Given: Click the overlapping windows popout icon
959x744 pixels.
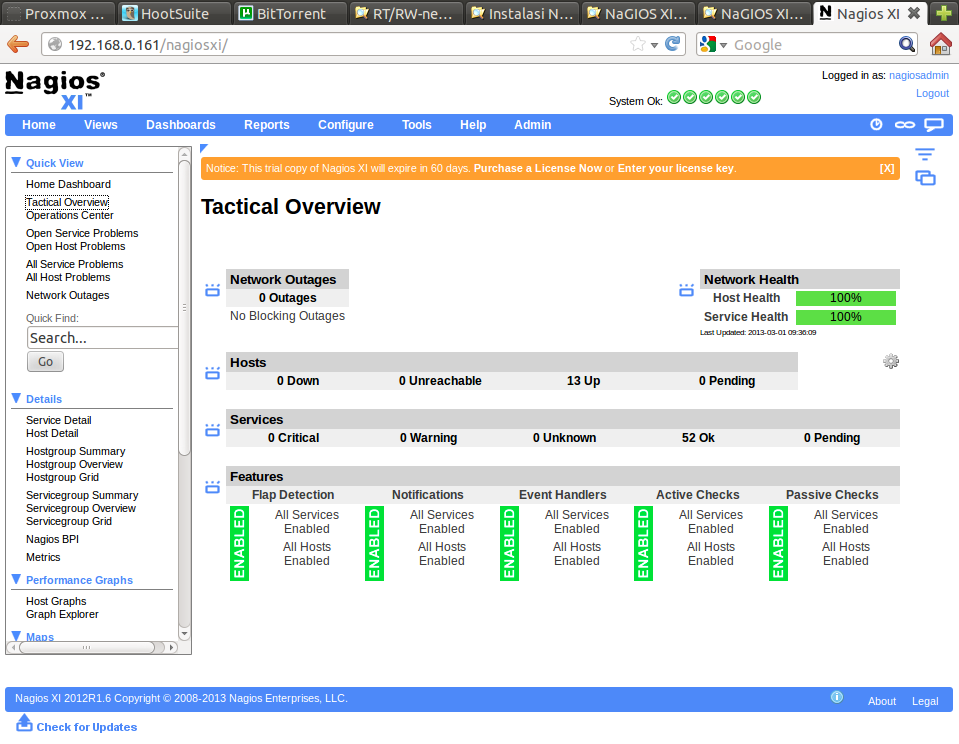Looking at the screenshot, I should [925, 178].
